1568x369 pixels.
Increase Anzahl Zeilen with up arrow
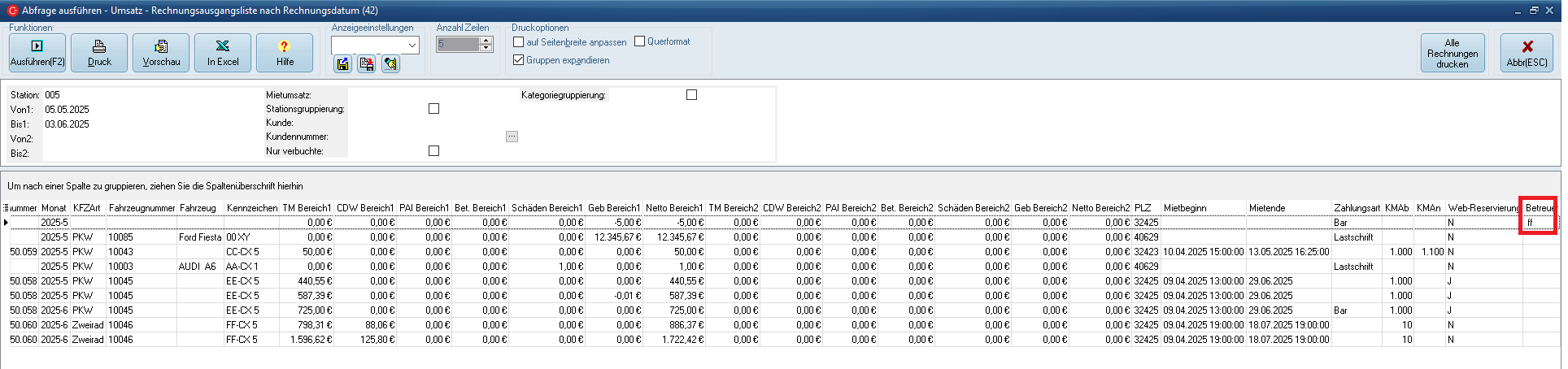click(x=486, y=41)
